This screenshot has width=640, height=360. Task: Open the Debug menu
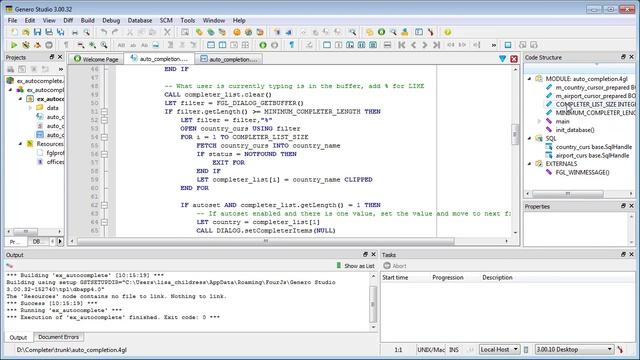click(x=111, y=20)
